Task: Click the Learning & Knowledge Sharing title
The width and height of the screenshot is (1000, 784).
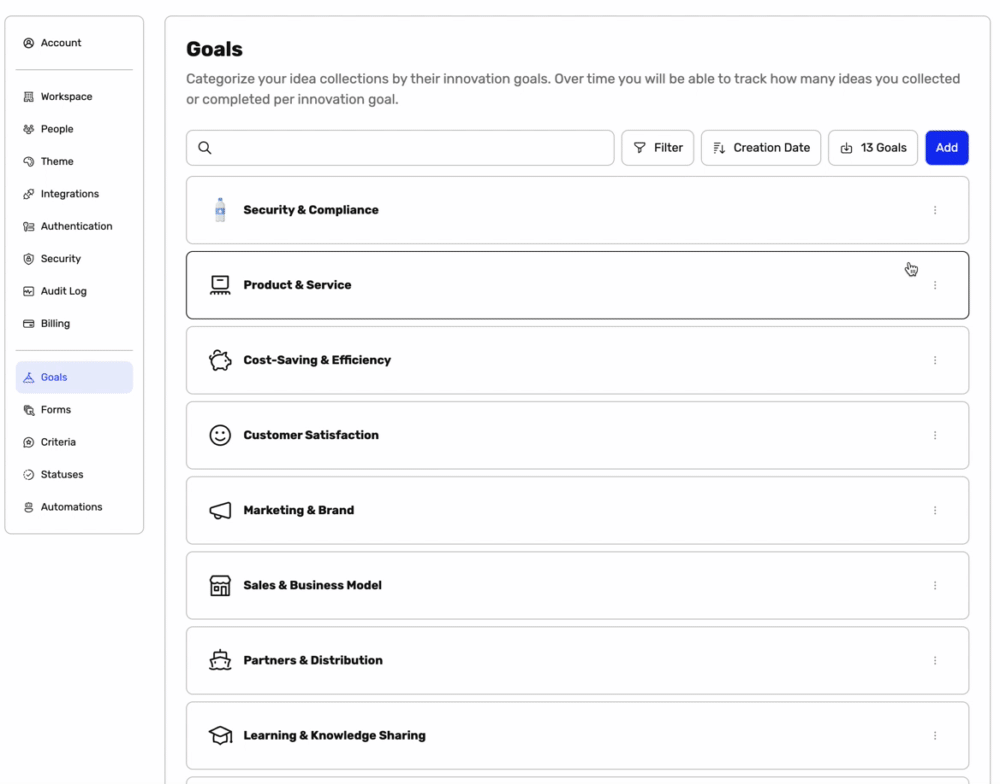Action: click(334, 736)
